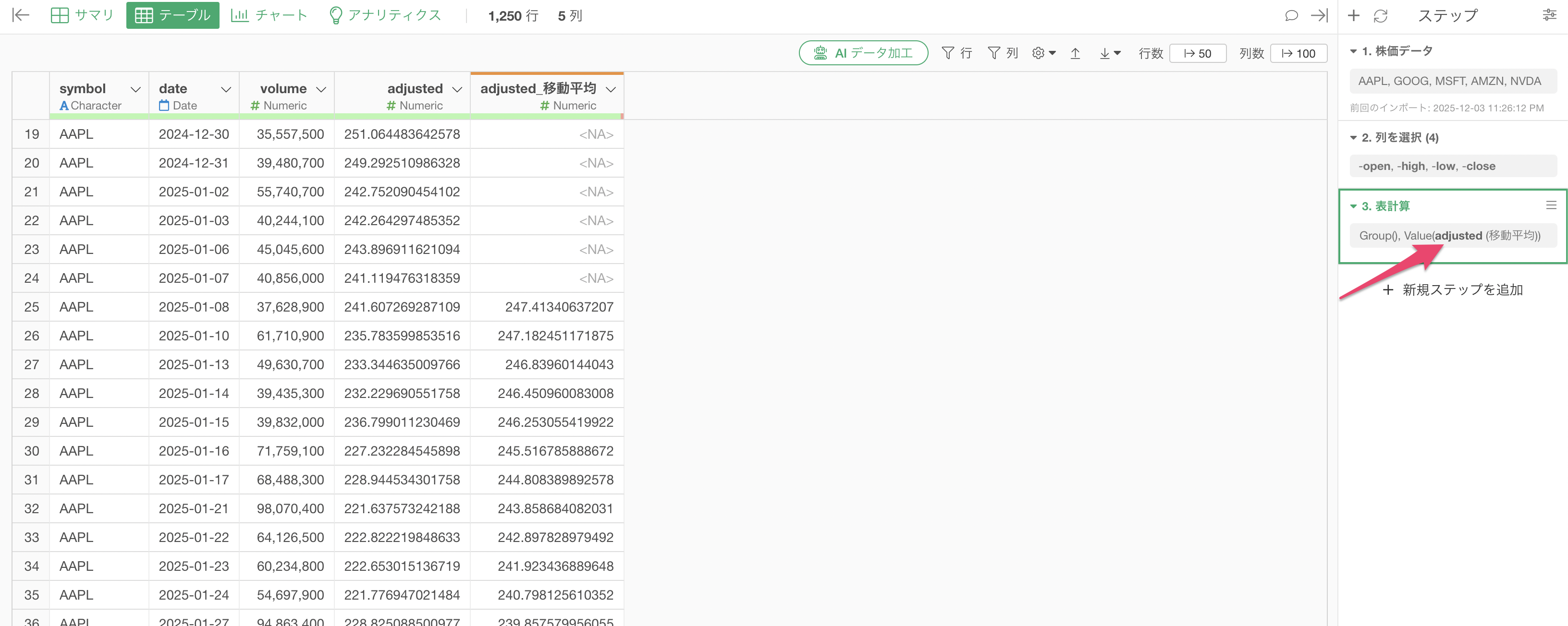This screenshot has width=1568, height=626.
Task: Open step settings sliders icon
Action: click(x=1549, y=15)
